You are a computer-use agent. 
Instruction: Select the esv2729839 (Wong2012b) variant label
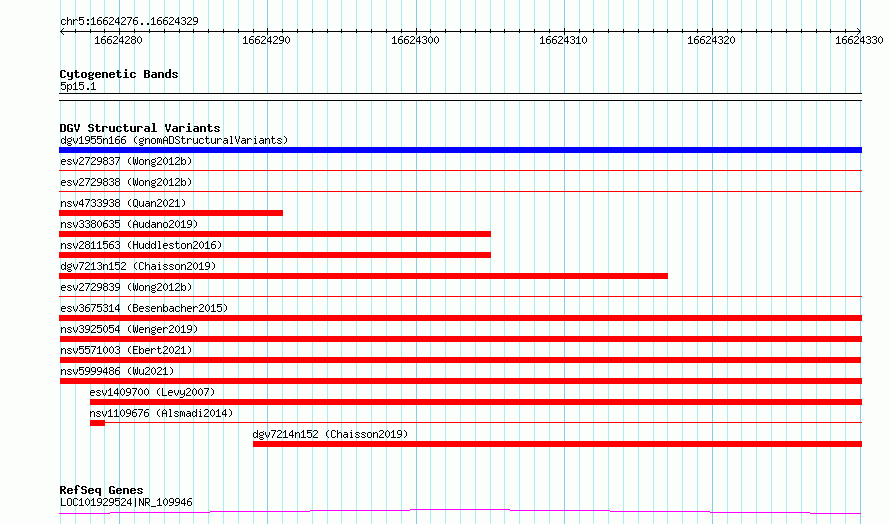click(126, 287)
